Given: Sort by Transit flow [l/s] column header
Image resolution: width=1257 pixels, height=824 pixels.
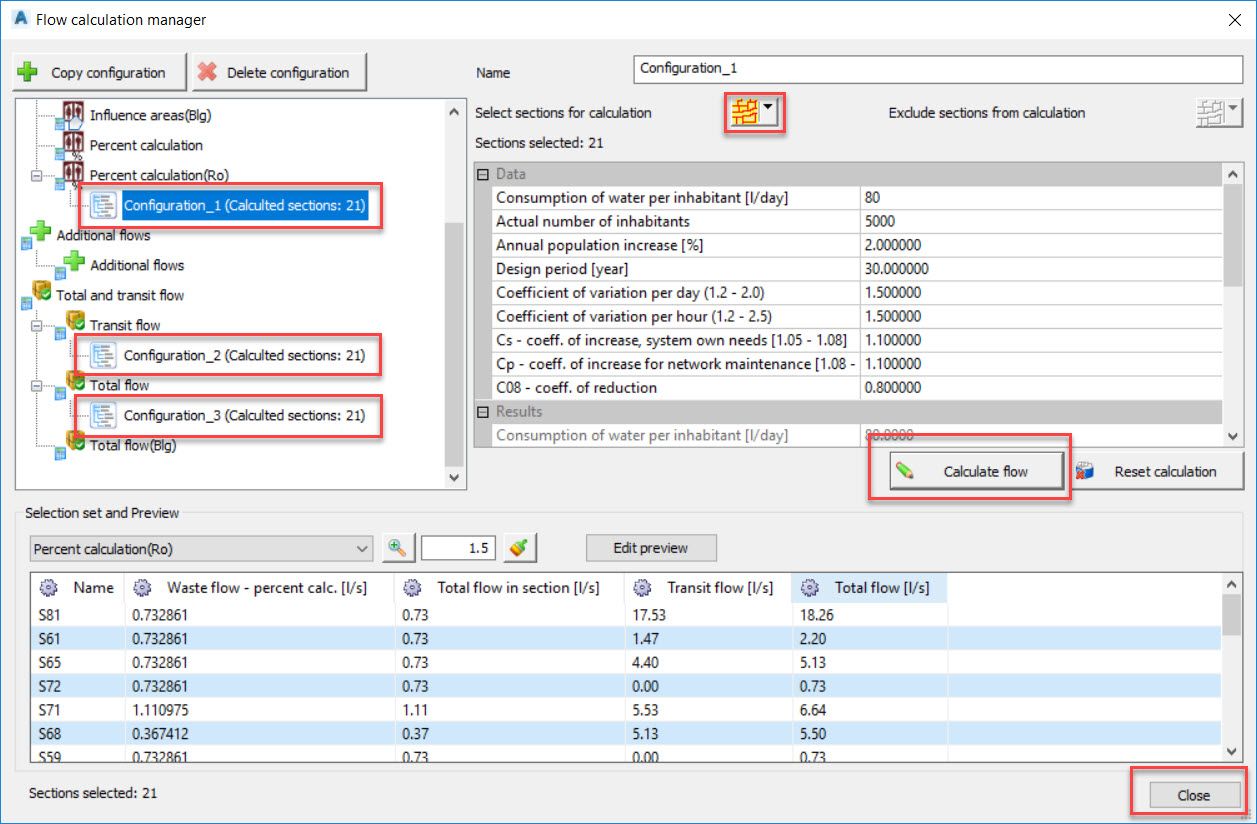Looking at the screenshot, I should point(708,587).
